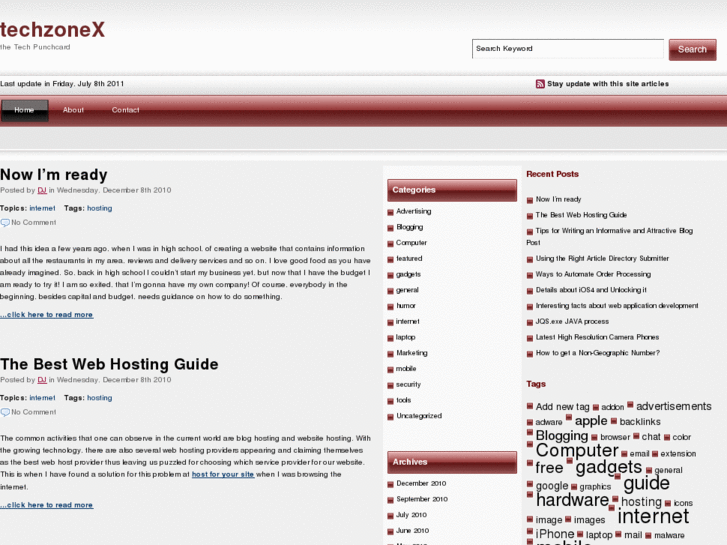This screenshot has width=727, height=545.
Task: Open Ways to Automate Order Processing
Action: [x=593, y=274]
